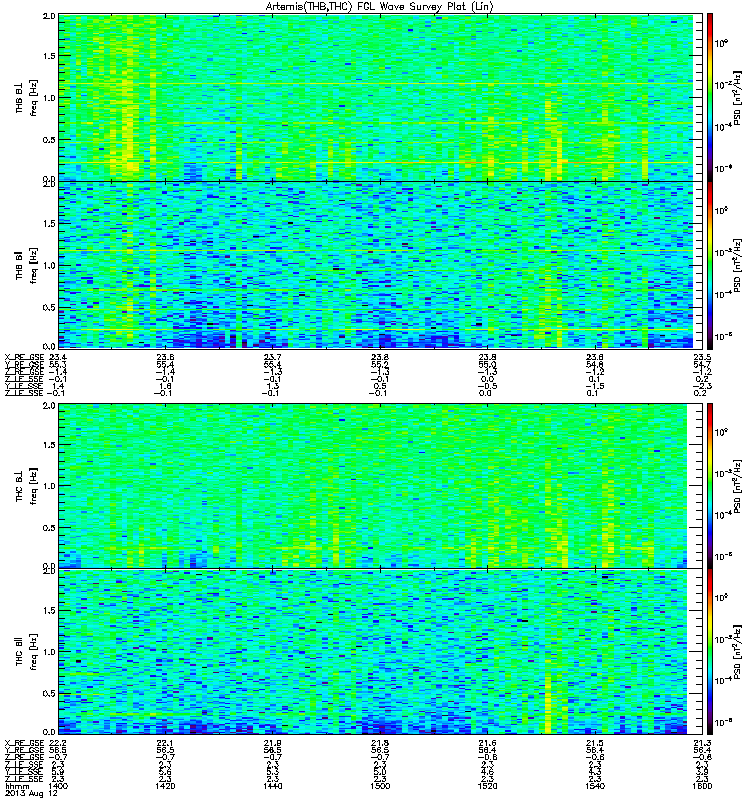Click the '1600' time tick label
750x800 pixels.
click(703, 786)
